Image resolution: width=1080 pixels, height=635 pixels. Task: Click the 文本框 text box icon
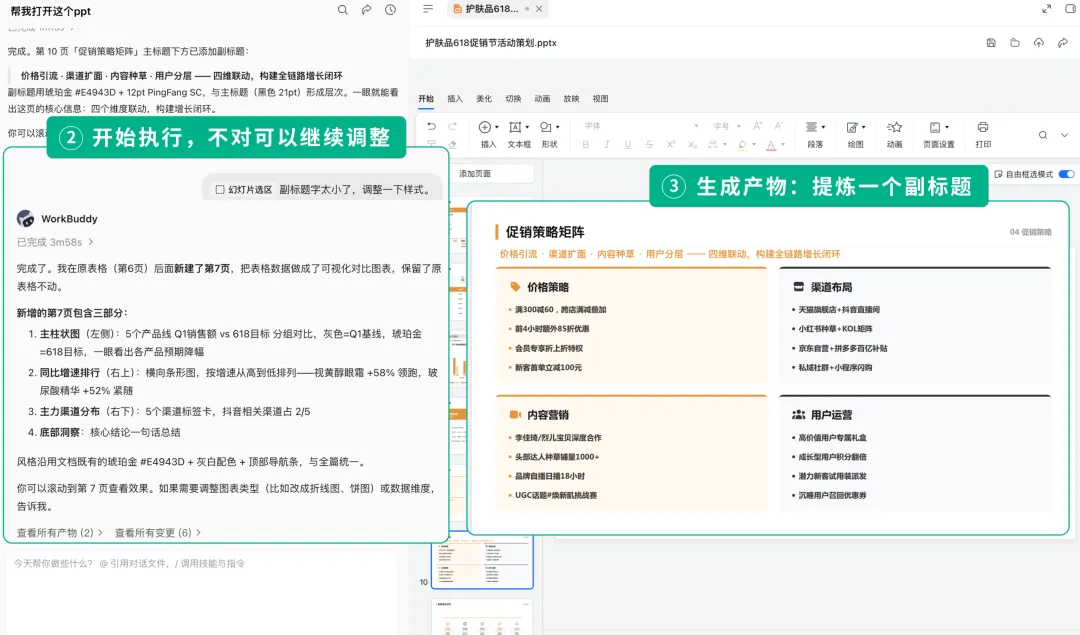(x=515, y=127)
